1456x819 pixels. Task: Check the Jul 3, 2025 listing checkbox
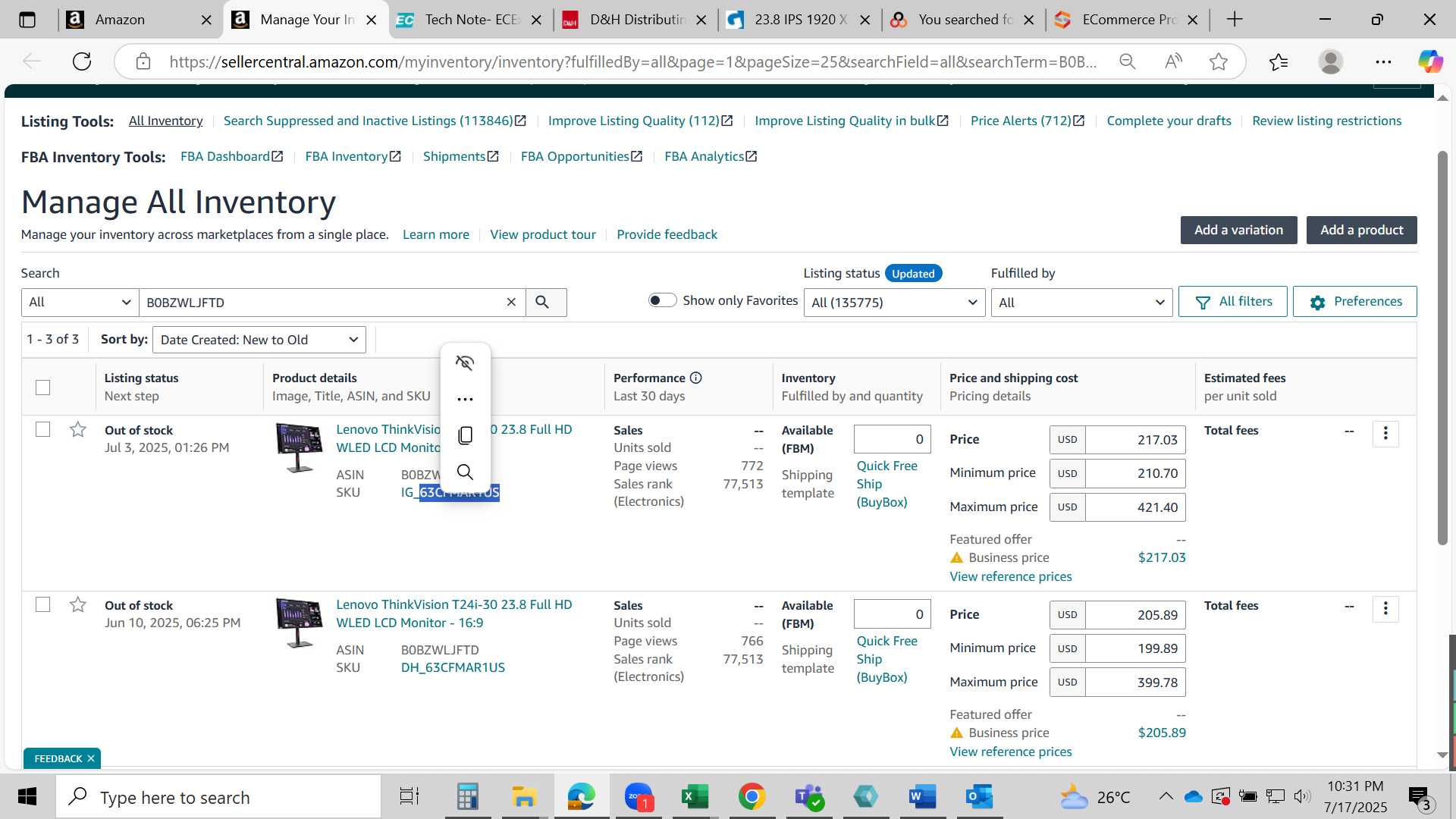43,429
